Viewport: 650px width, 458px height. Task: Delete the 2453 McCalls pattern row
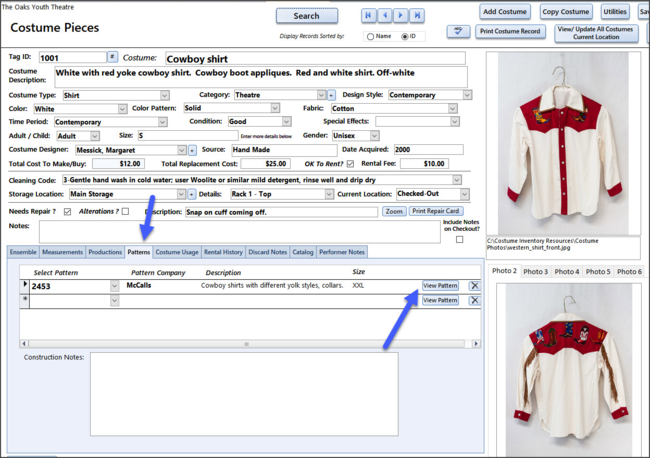pyautogui.click(x=474, y=286)
